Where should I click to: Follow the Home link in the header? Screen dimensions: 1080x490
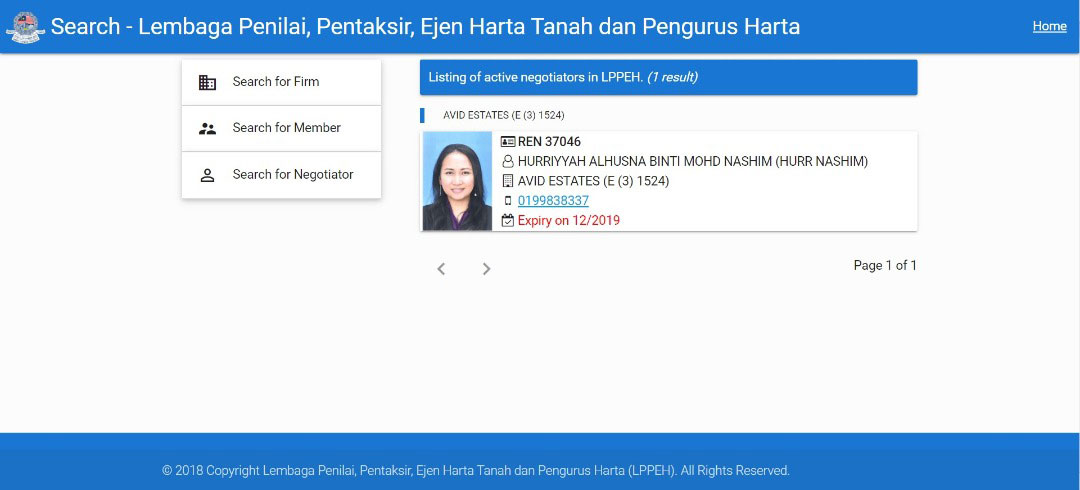(1050, 26)
